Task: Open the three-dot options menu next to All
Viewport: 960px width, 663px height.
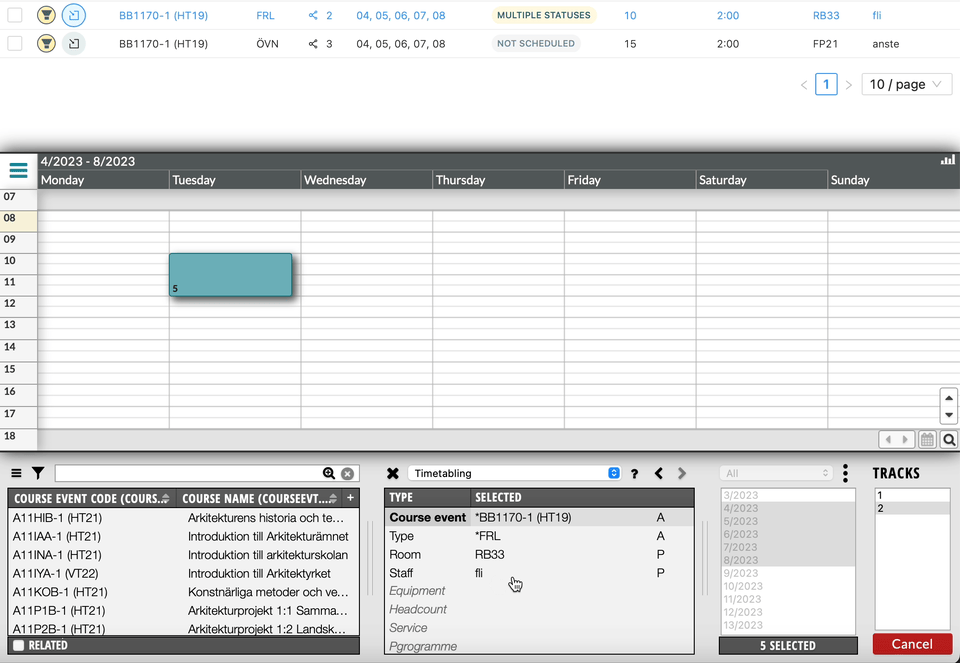Action: (845, 472)
